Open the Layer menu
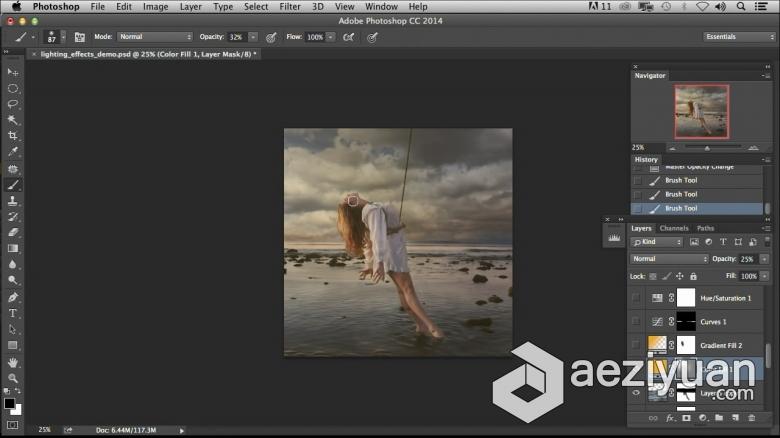 point(191,6)
